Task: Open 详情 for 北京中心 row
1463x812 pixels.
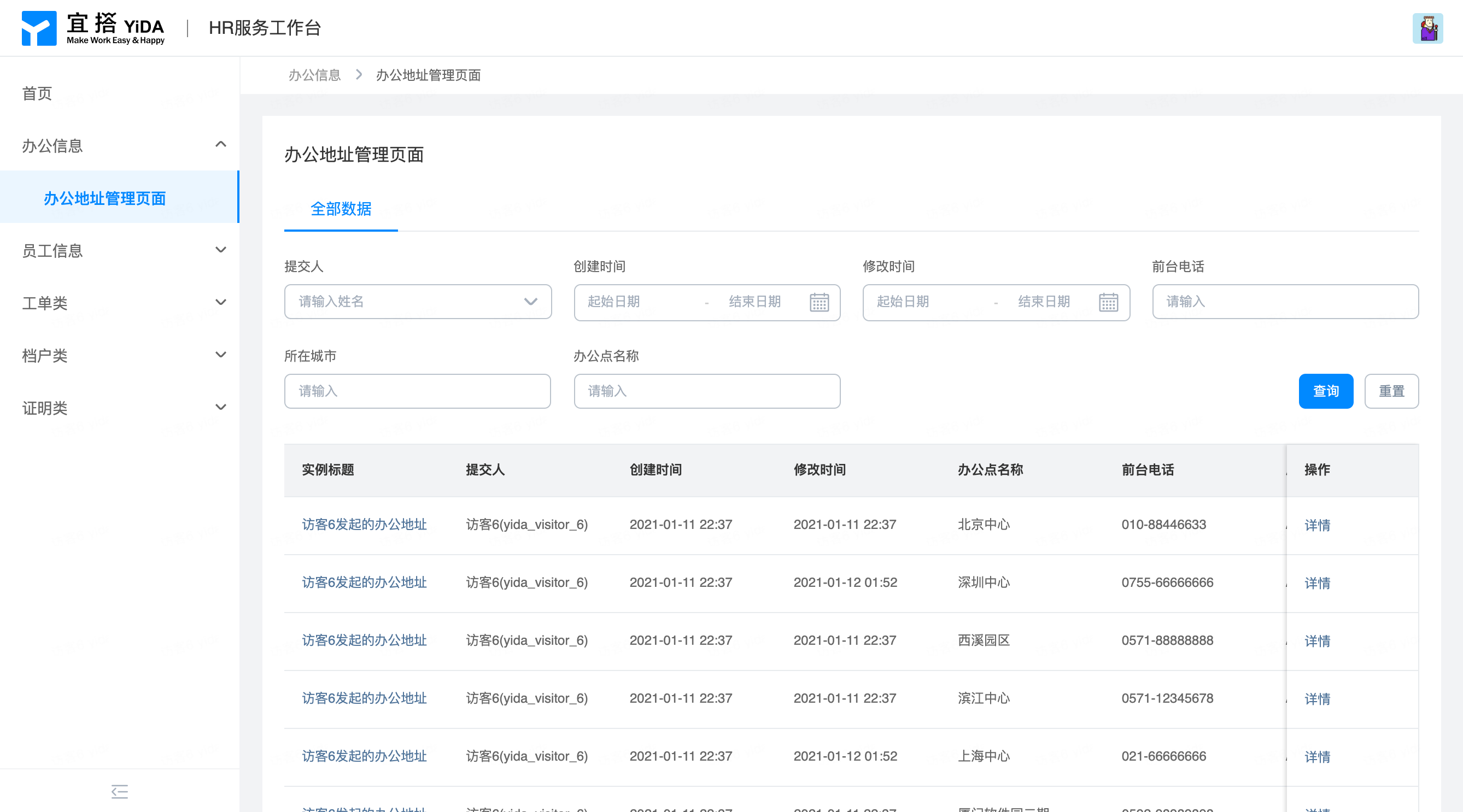Action: pos(1317,525)
